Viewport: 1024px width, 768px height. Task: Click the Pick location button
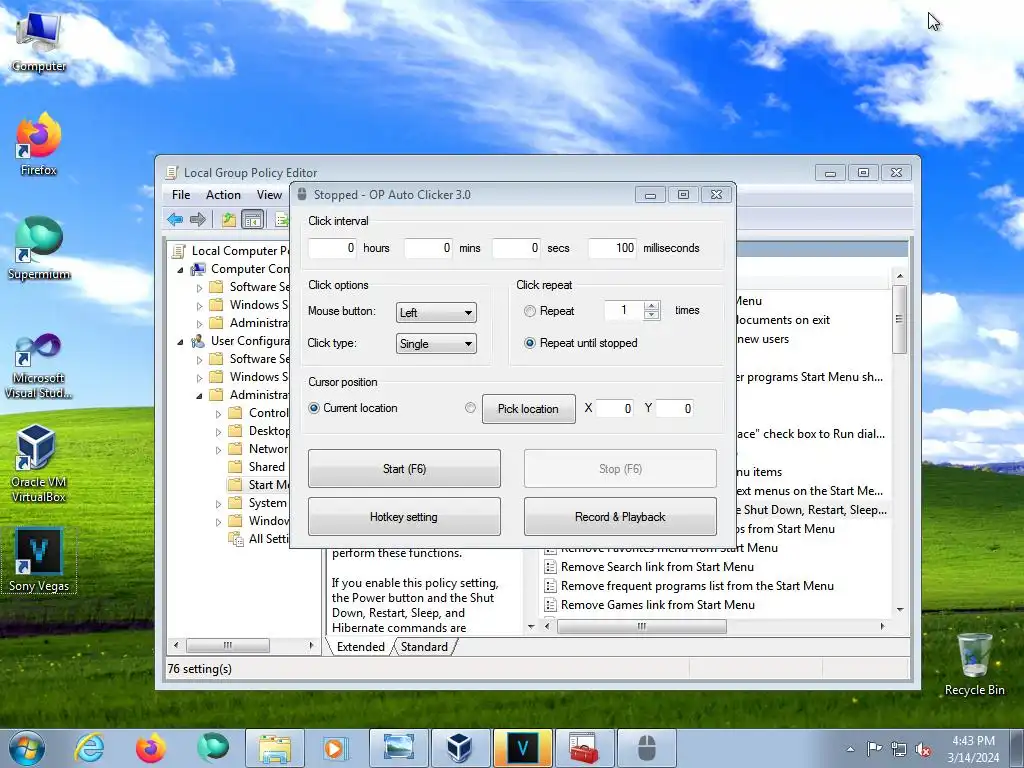(x=528, y=409)
